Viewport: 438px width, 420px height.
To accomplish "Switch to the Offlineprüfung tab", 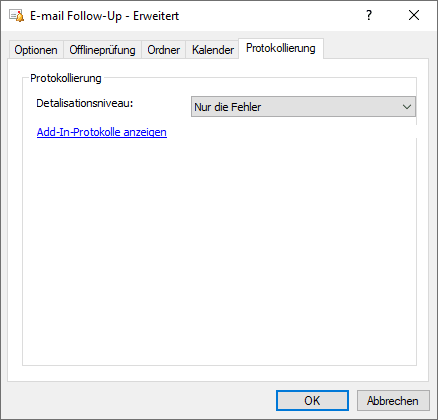I will point(102,50).
